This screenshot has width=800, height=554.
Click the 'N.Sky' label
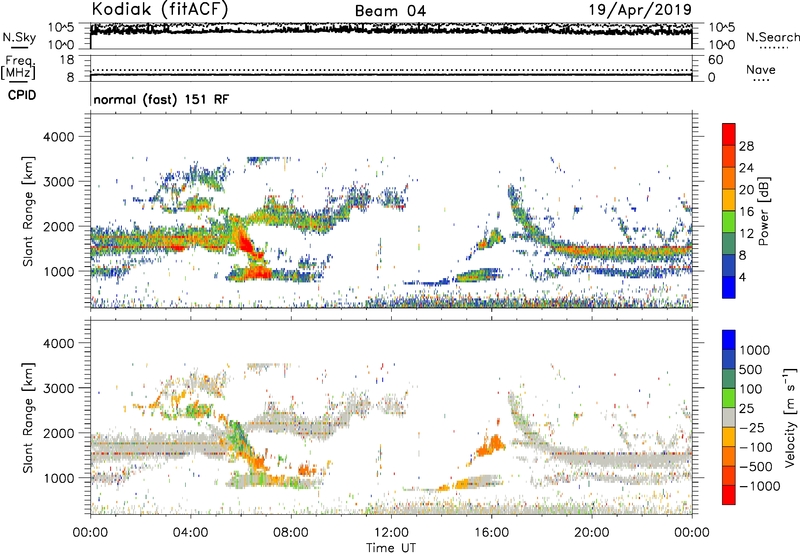19,37
